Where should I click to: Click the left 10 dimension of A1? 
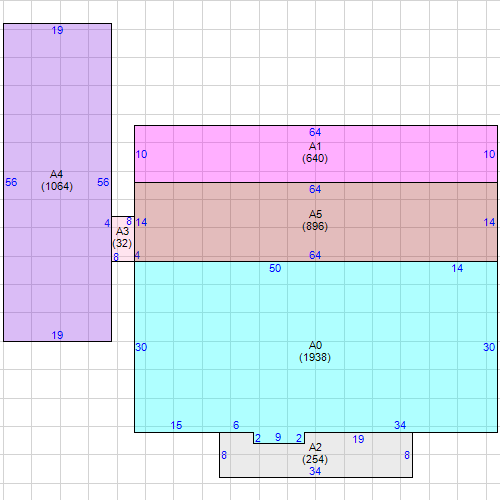141,154
